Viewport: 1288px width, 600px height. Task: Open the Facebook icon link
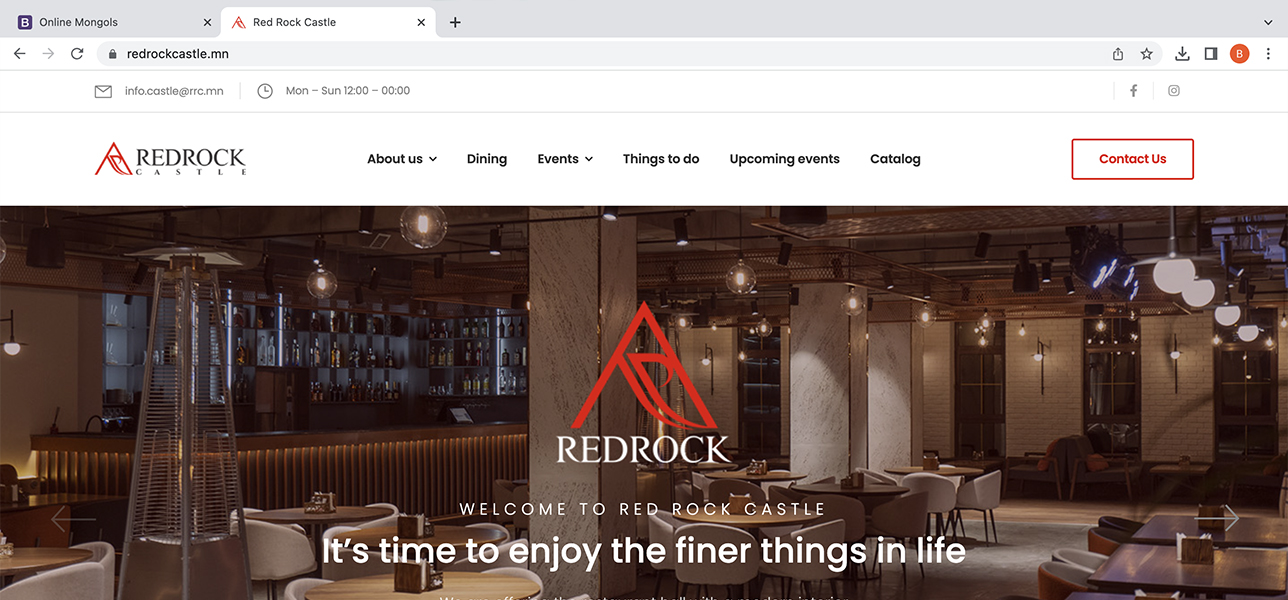pyautogui.click(x=1133, y=91)
